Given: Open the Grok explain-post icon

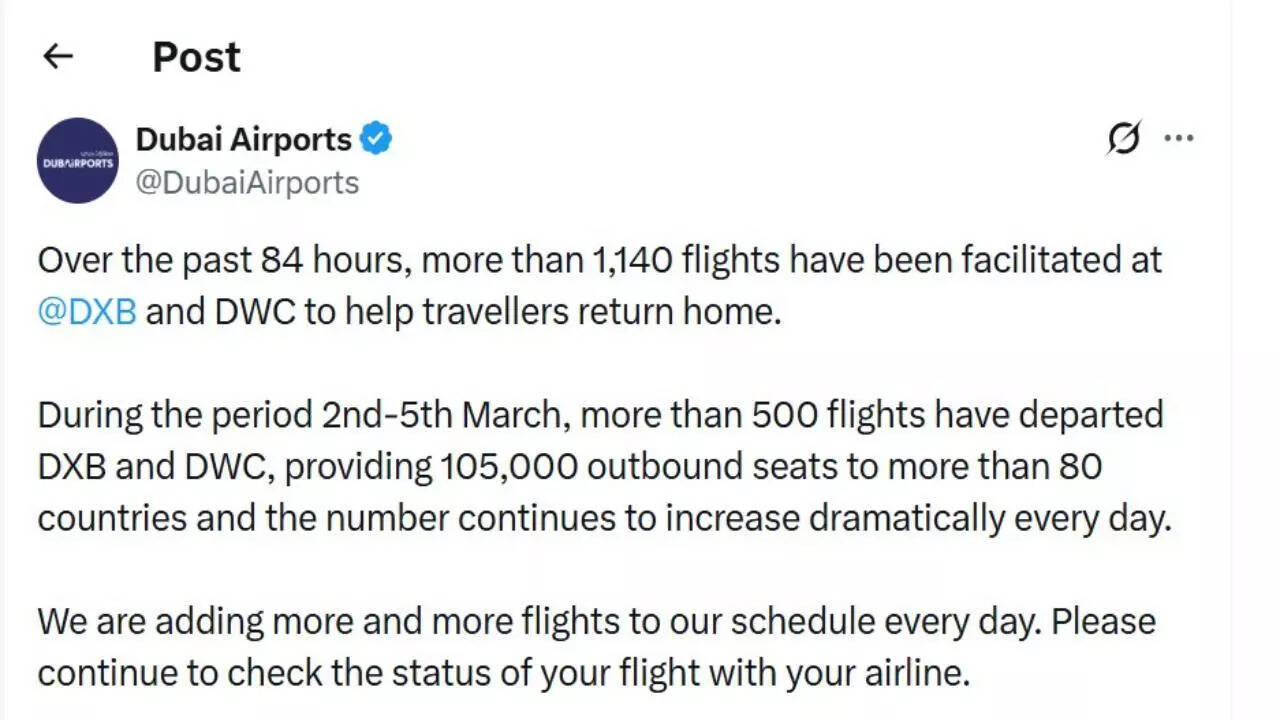Looking at the screenshot, I should click(x=1123, y=138).
